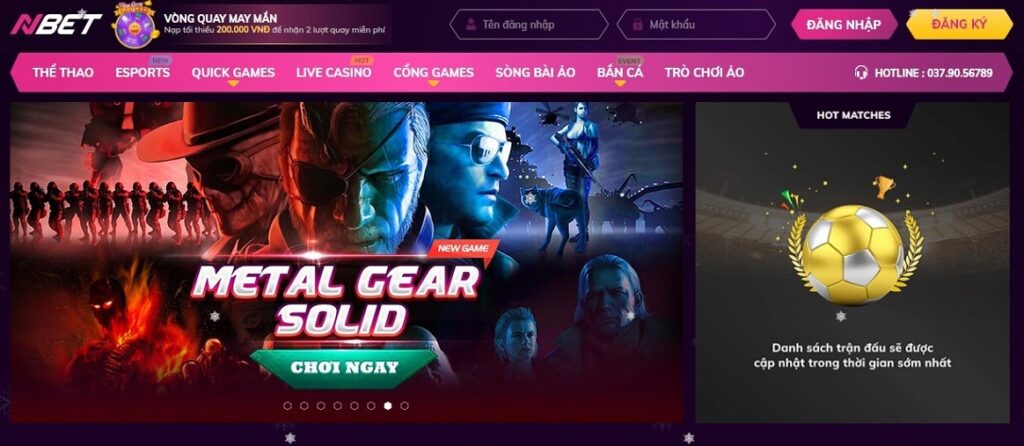
Task: Open the lucky spin wheel icon
Action: 134,24
